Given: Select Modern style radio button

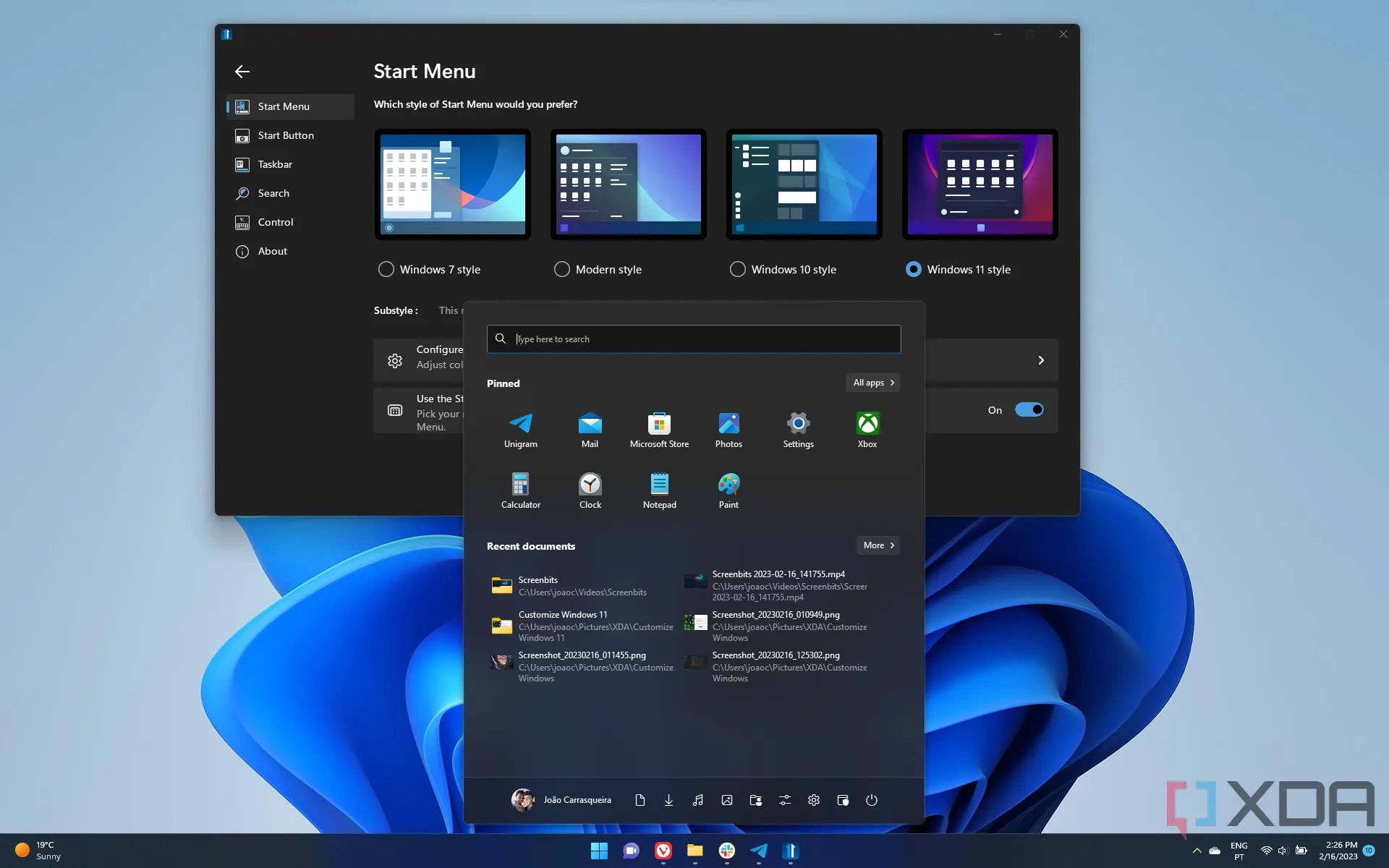Looking at the screenshot, I should click(562, 269).
